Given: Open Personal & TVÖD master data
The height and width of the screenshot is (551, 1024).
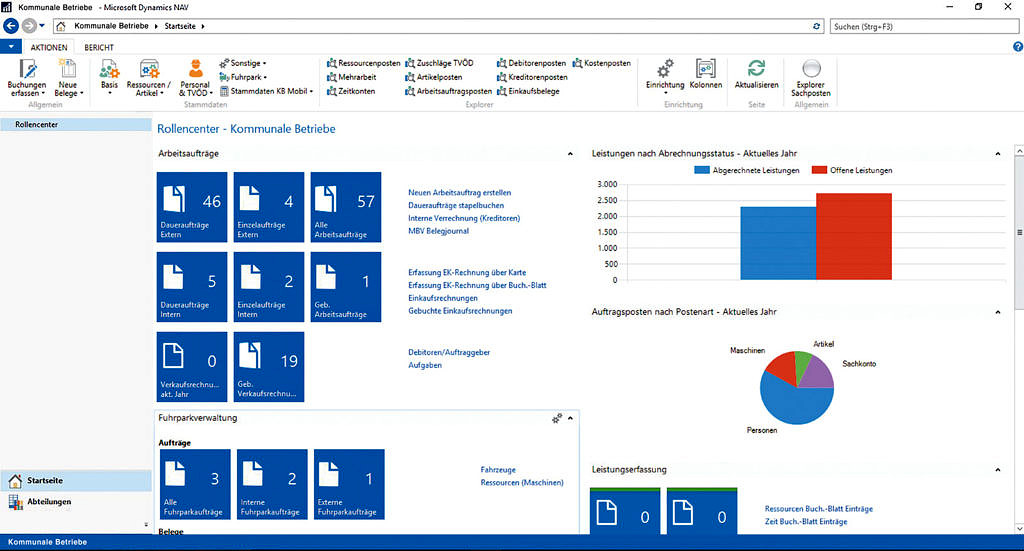Looking at the screenshot, I should [195, 70].
